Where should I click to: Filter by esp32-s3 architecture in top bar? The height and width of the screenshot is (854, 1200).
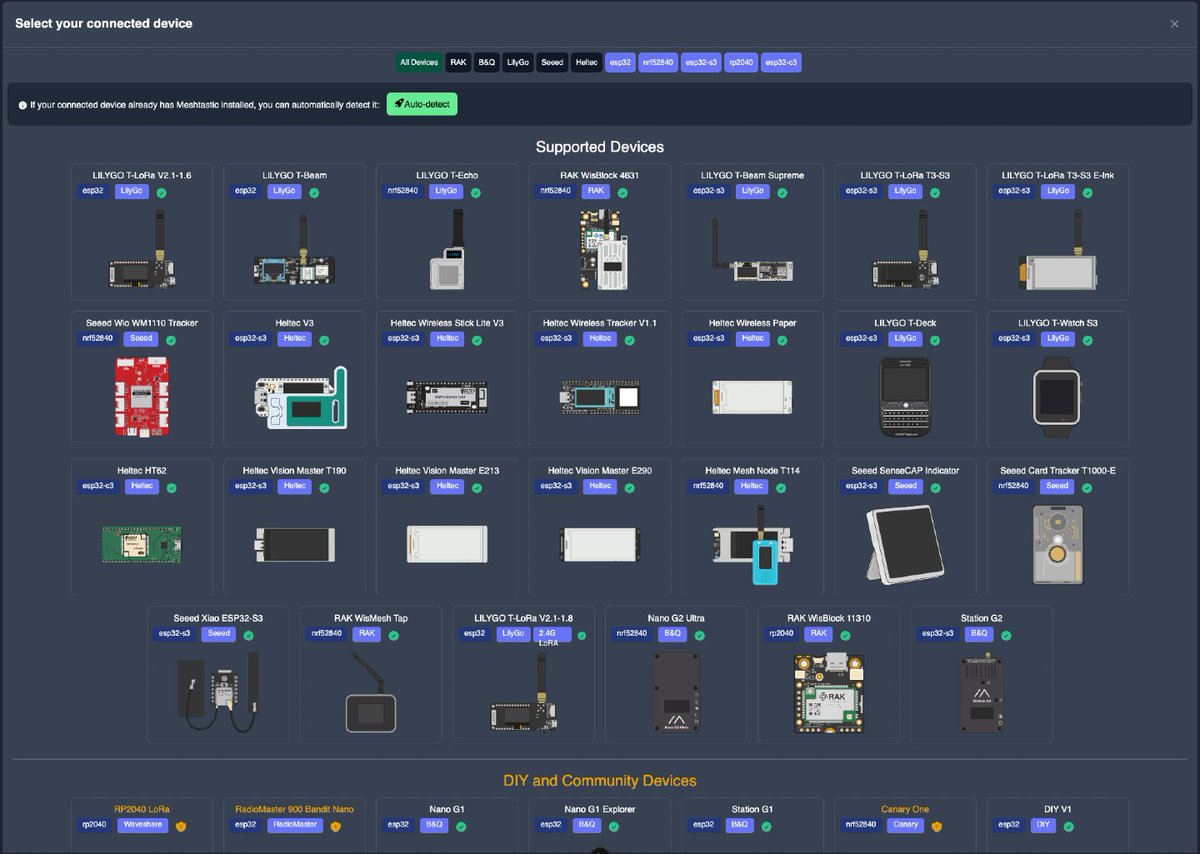pyautogui.click(x=701, y=62)
